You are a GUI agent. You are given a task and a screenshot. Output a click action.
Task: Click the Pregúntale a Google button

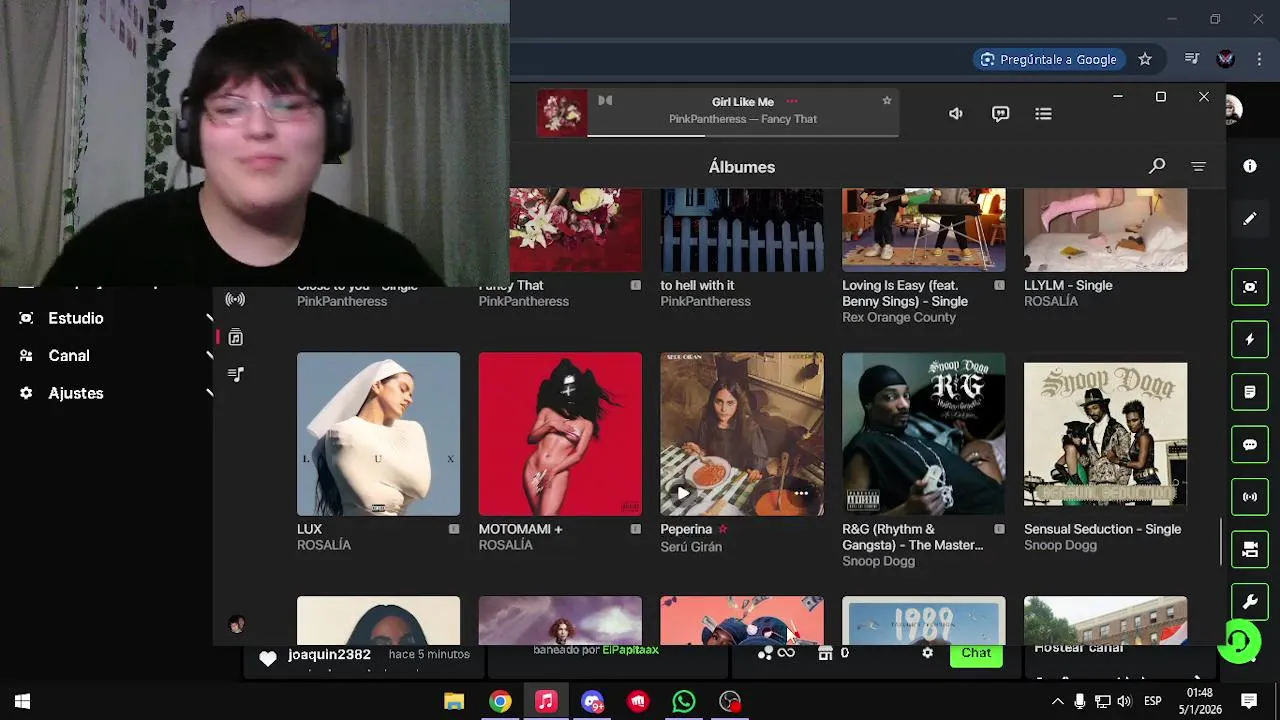[x=1048, y=59]
